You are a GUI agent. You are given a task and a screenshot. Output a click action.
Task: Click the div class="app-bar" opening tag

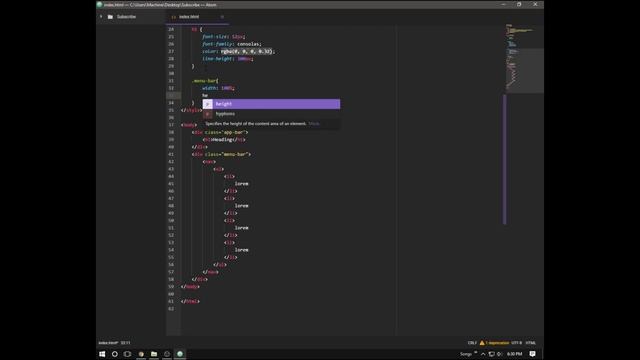(220, 132)
